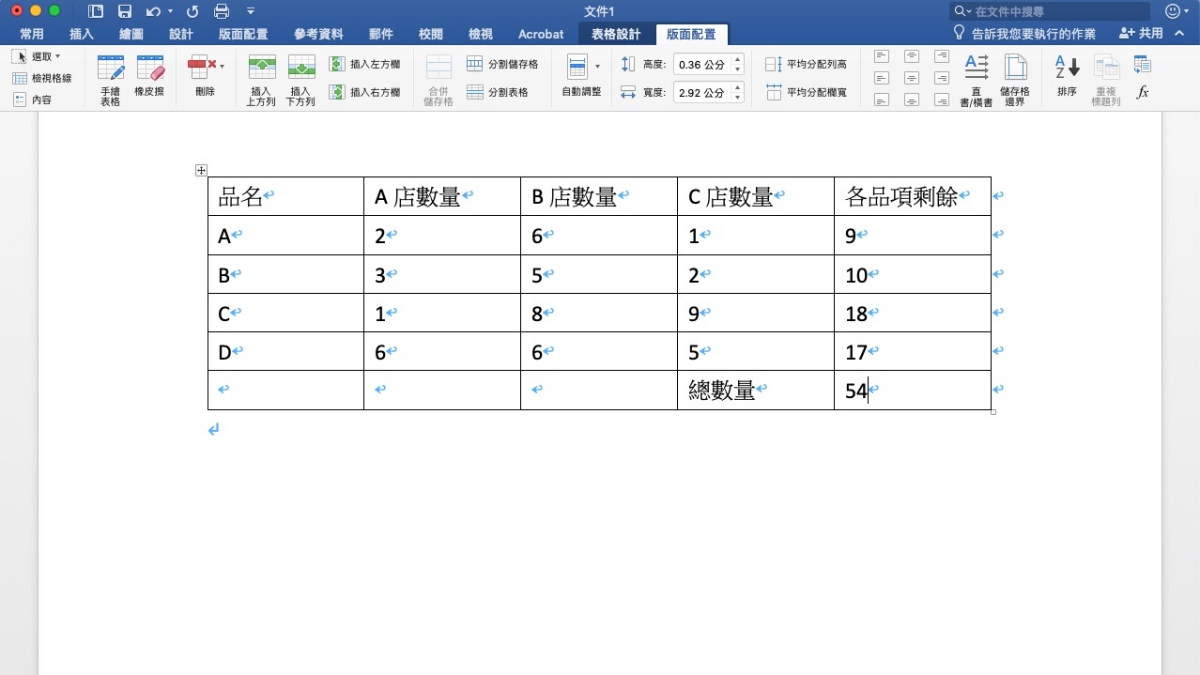Image resolution: width=1200 pixels, height=675 pixels.
Task: Click the Redo/Repeat icon
Action: [x=193, y=11]
